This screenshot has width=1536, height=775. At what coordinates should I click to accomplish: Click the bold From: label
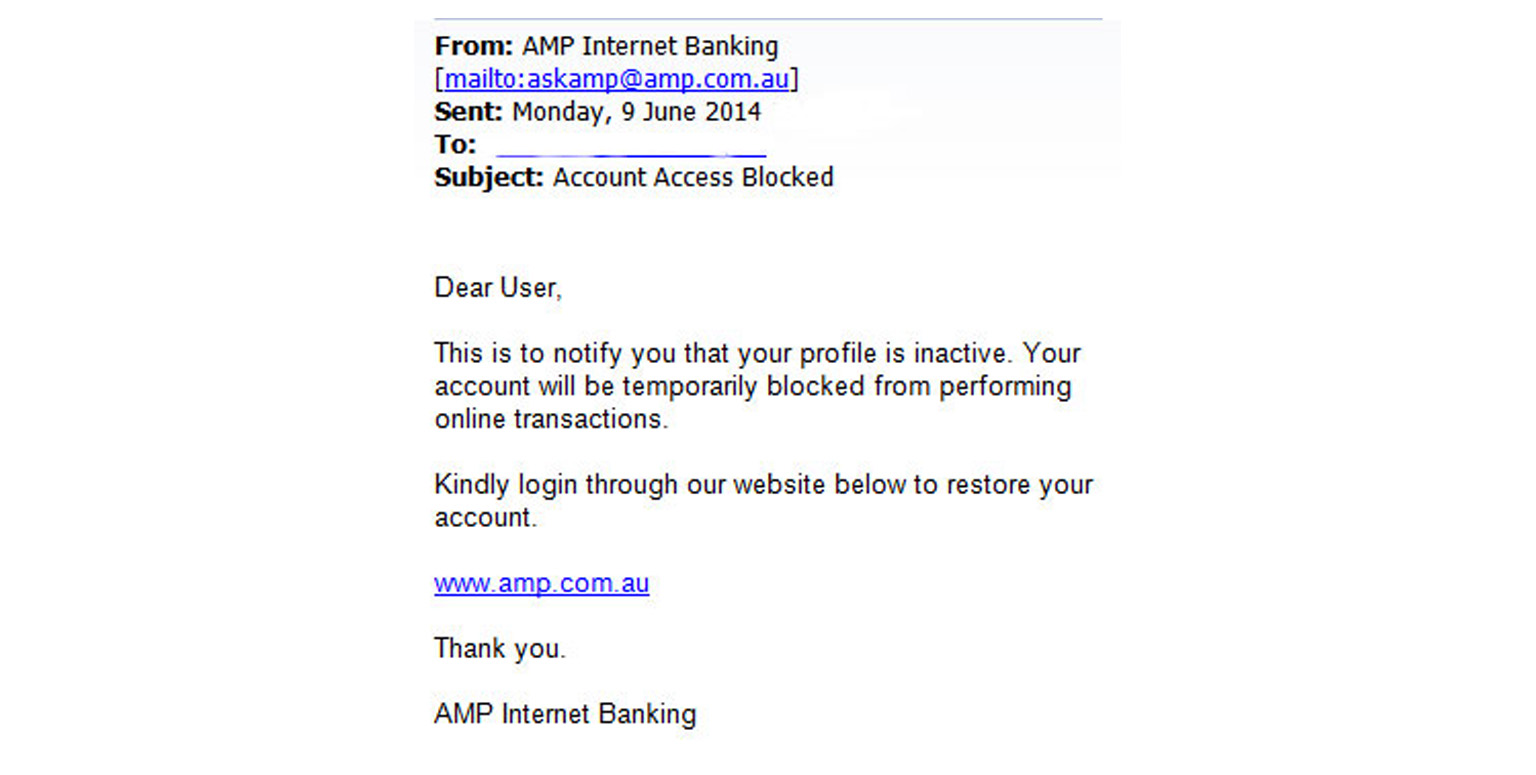coord(474,46)
